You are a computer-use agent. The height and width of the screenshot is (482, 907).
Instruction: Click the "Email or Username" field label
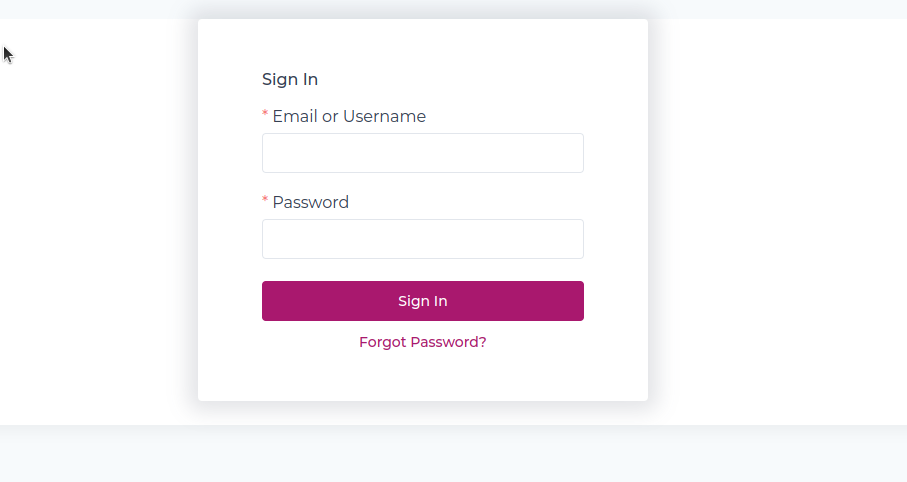(x=349, y=117)
